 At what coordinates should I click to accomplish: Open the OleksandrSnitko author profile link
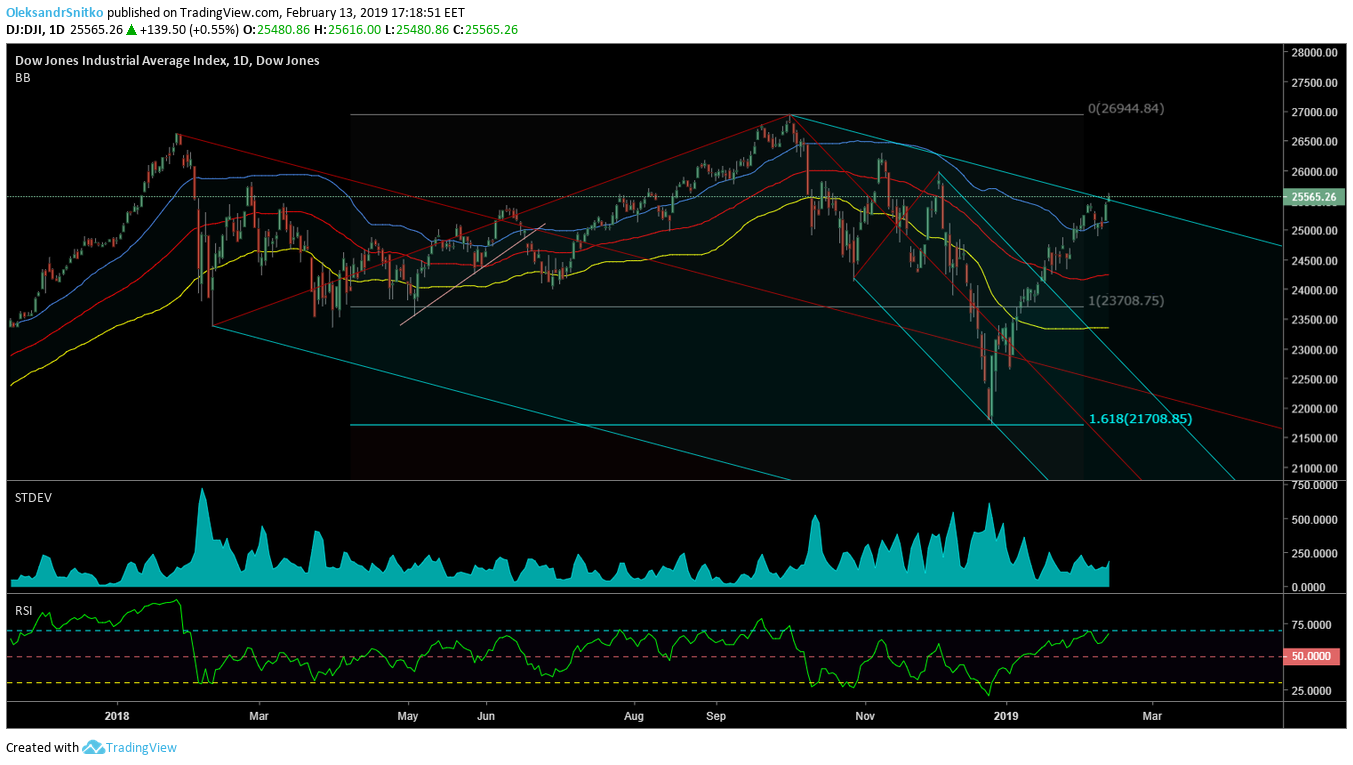tap(55, 13)
